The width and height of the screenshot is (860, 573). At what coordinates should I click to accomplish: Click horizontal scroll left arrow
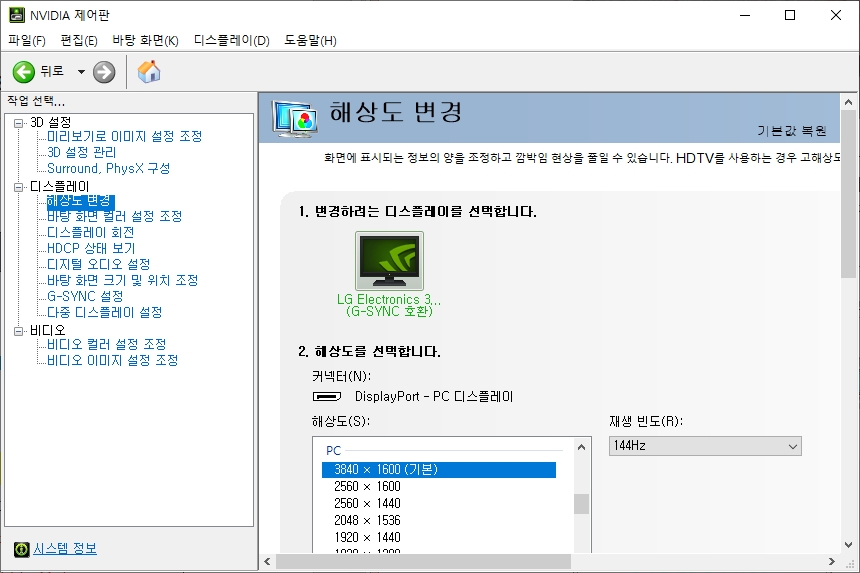[x=267, y=561]
